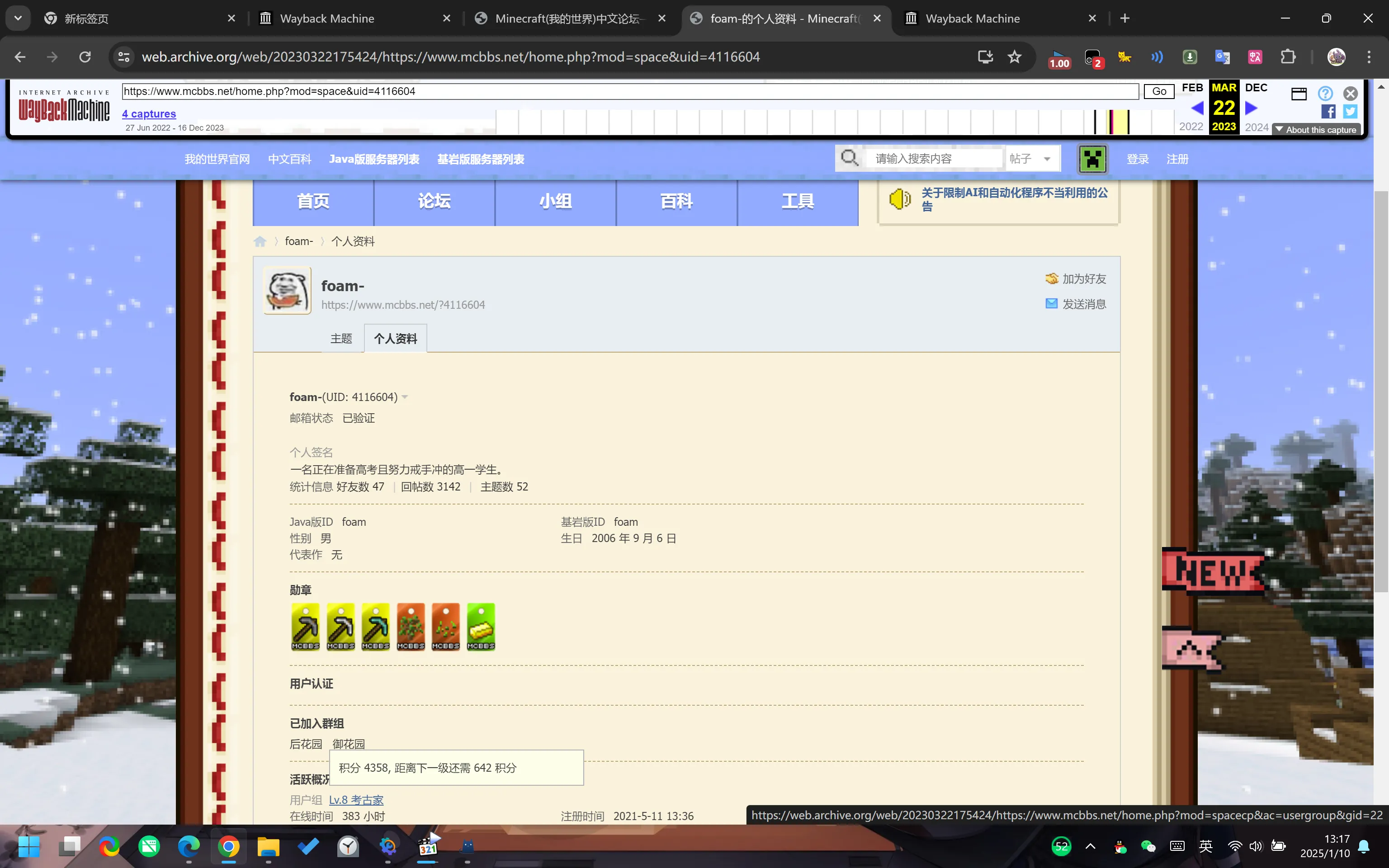1389x868 pixels.
Task: Close the Wayback Machine toolbar
Action: click(1351, 93)
